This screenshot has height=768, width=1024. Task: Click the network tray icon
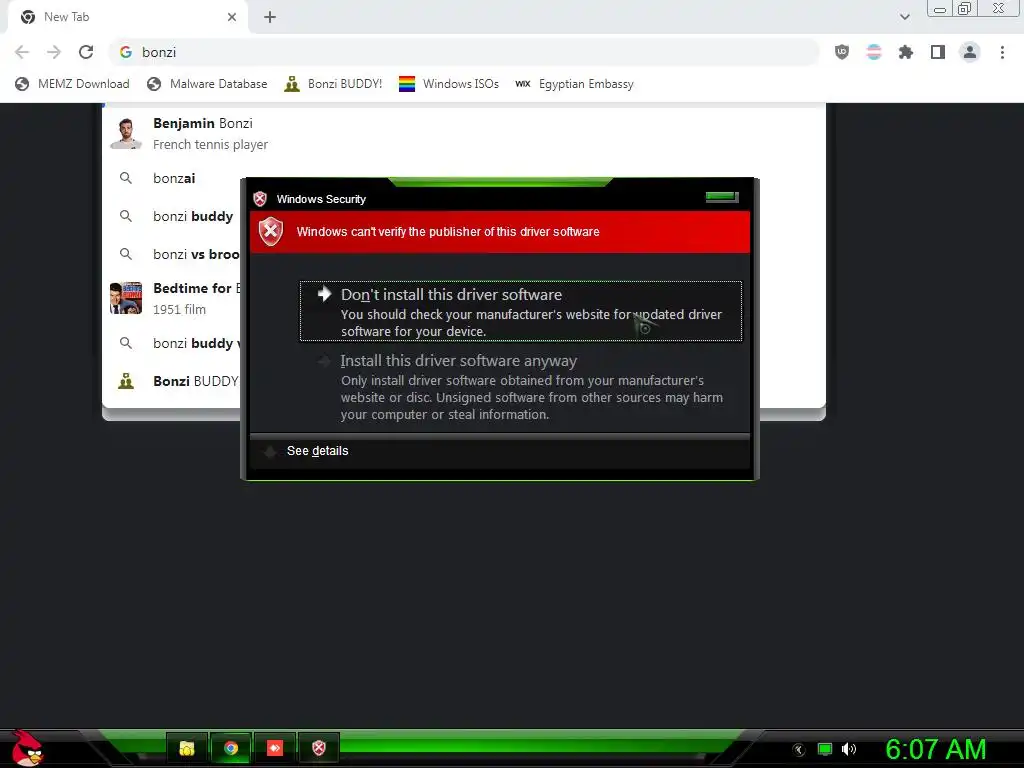(825, 749)
